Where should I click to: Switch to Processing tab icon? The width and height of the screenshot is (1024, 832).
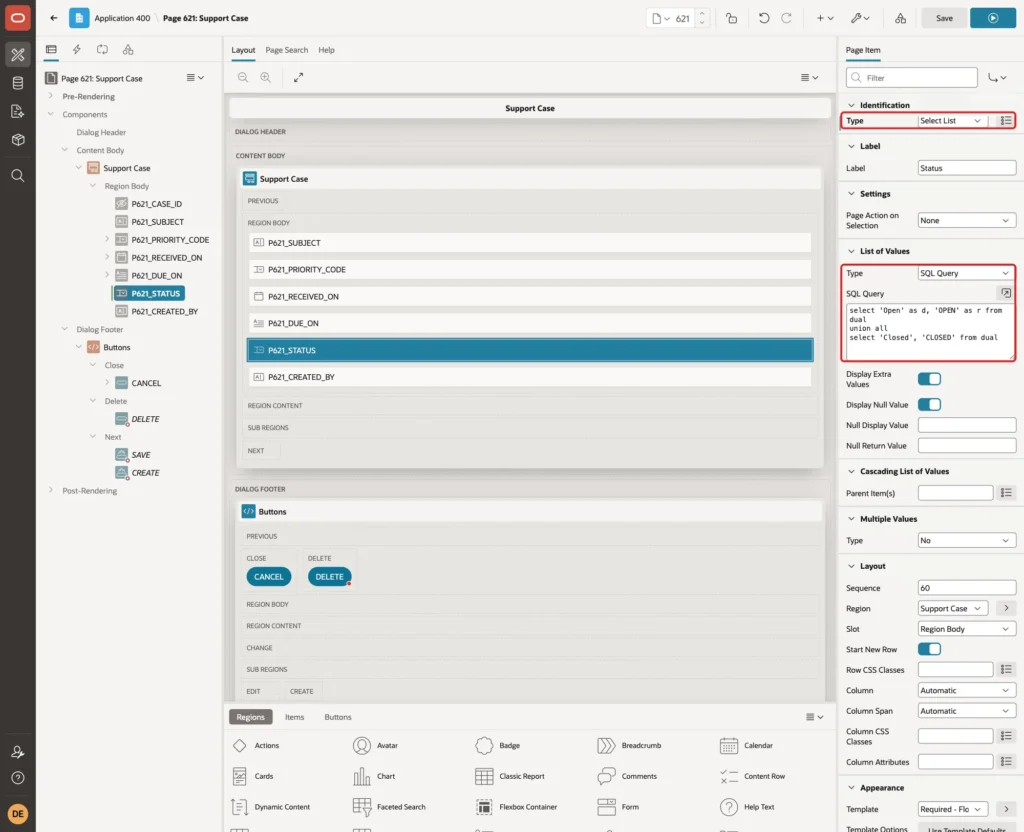(103, 50)
